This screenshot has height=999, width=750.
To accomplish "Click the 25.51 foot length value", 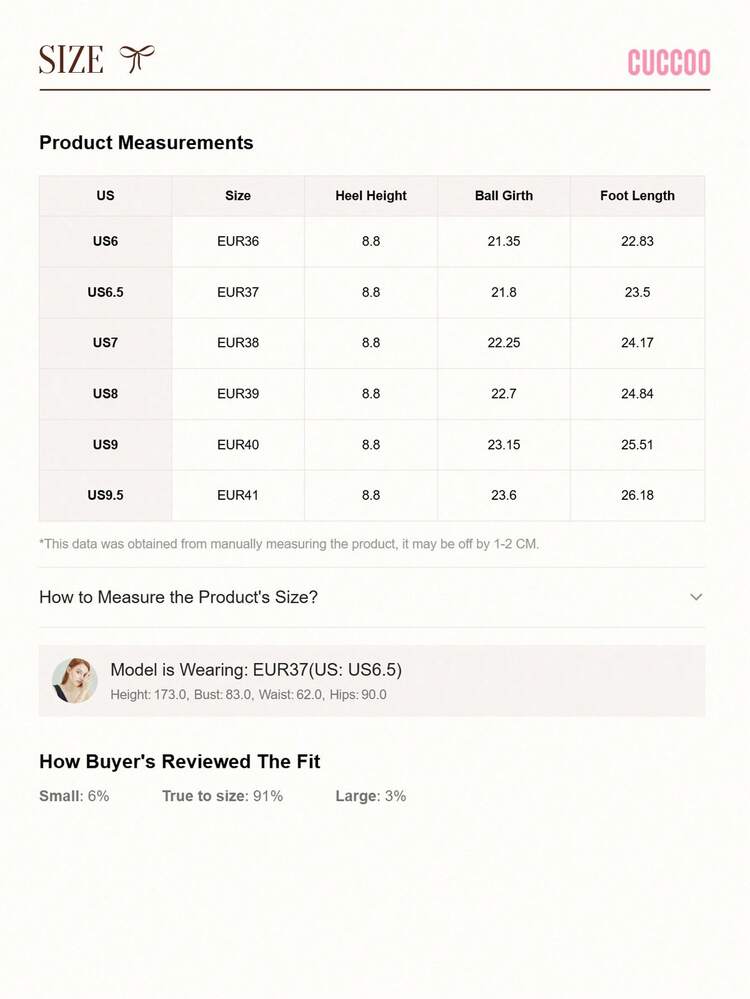I will [637, 445].
